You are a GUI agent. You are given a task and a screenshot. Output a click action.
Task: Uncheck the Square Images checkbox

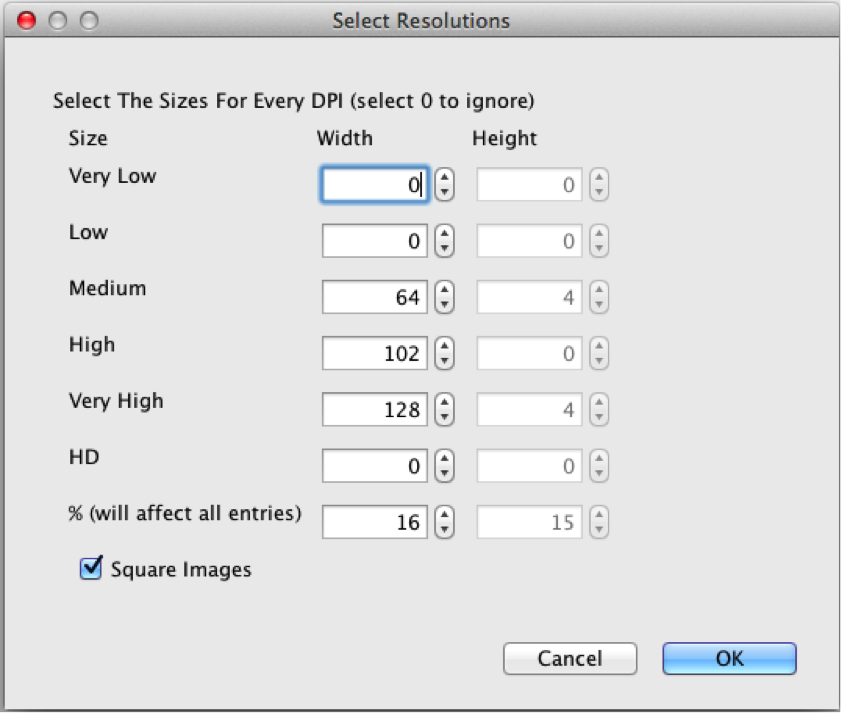pyautogui.click(x=91, y=569)
